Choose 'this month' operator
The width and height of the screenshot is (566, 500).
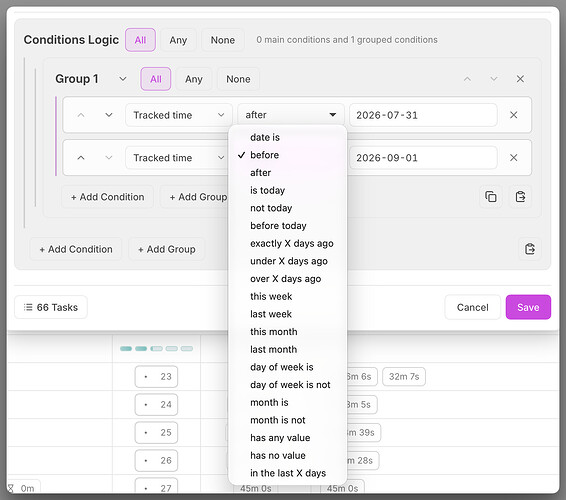click(288, 332)
